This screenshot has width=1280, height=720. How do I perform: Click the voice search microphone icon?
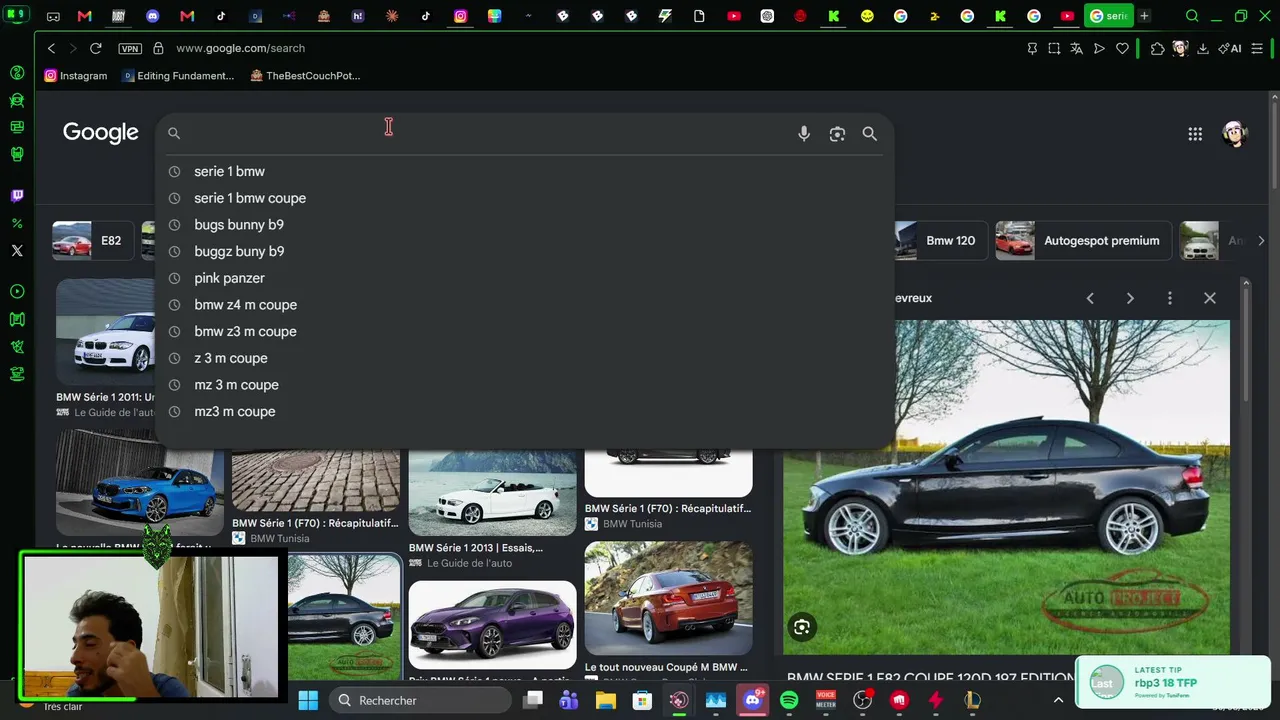(804, 133)
